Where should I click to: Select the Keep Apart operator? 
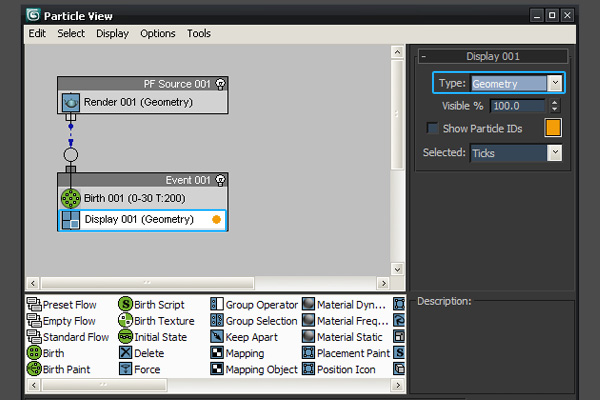[218, 337]
